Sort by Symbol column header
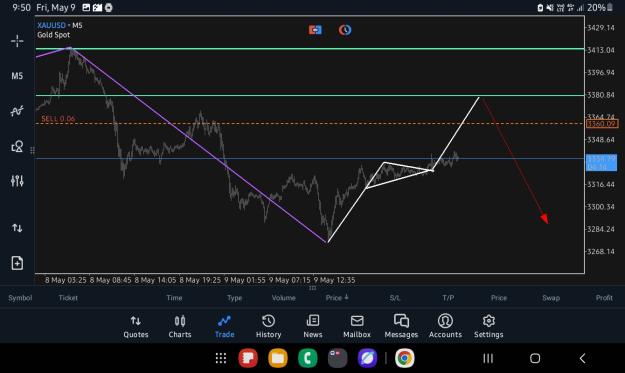 coord(20,298)
